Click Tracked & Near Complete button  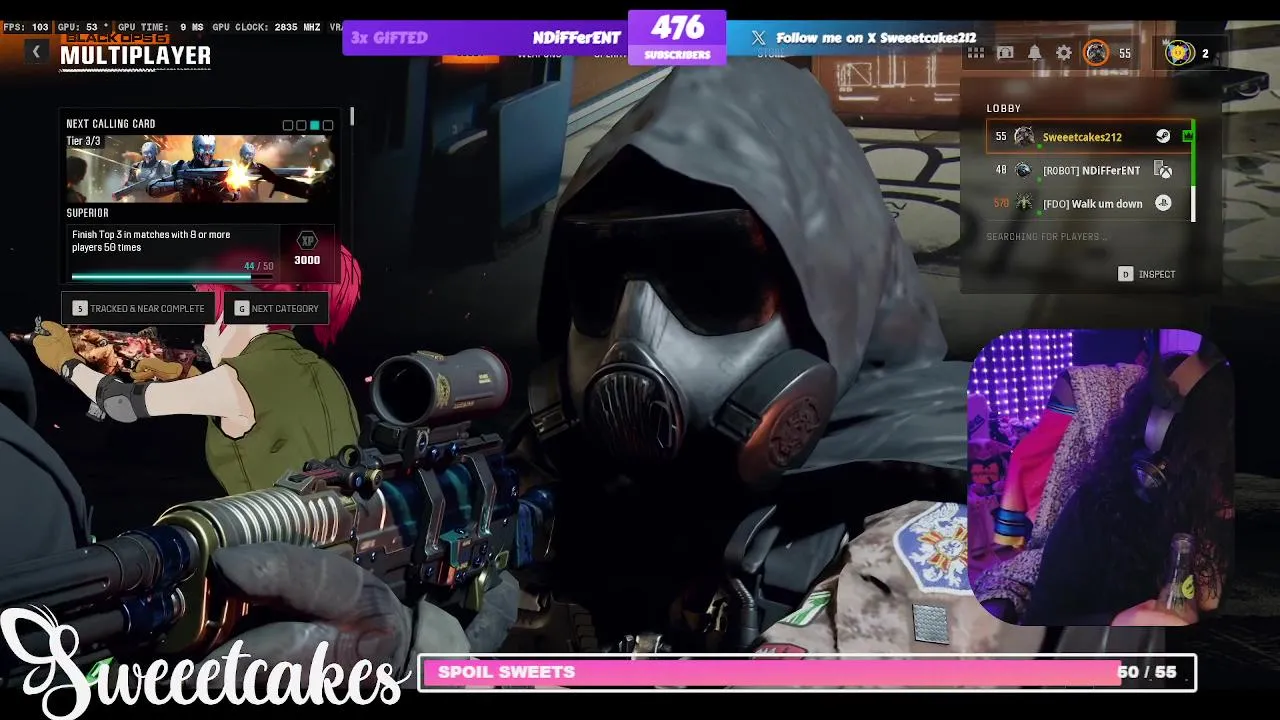point(138,308)
